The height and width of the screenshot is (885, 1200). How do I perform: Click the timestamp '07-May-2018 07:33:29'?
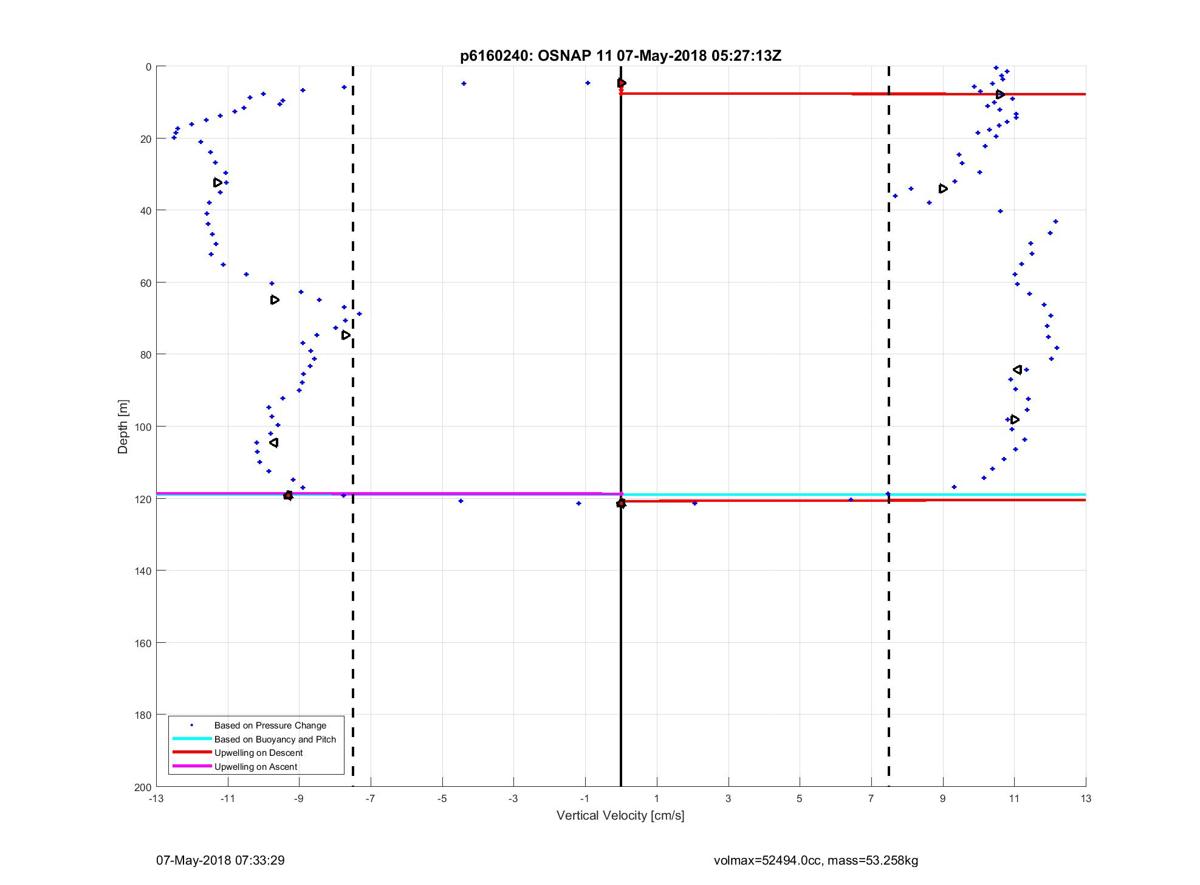(x=221, y=860)
